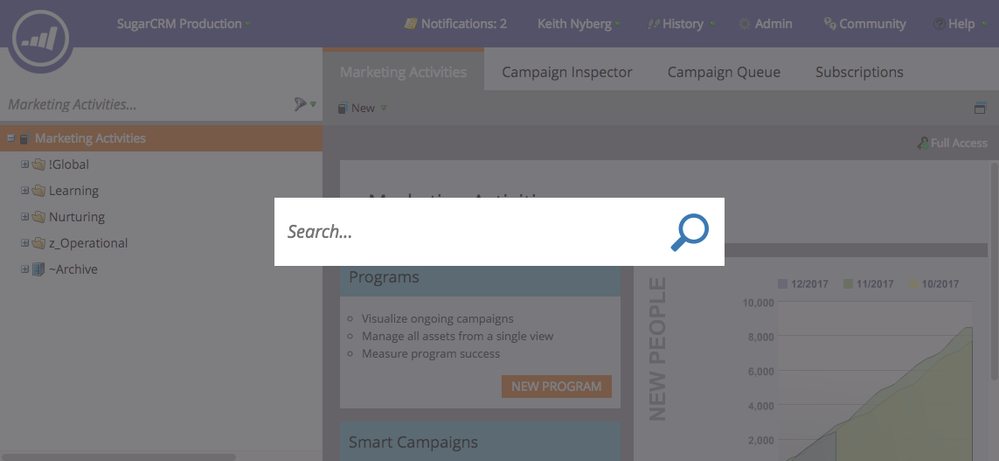This screenshot has height=461, width=999.
Task: Click the Notifications note icon
Action: click(x=411, y=24)
